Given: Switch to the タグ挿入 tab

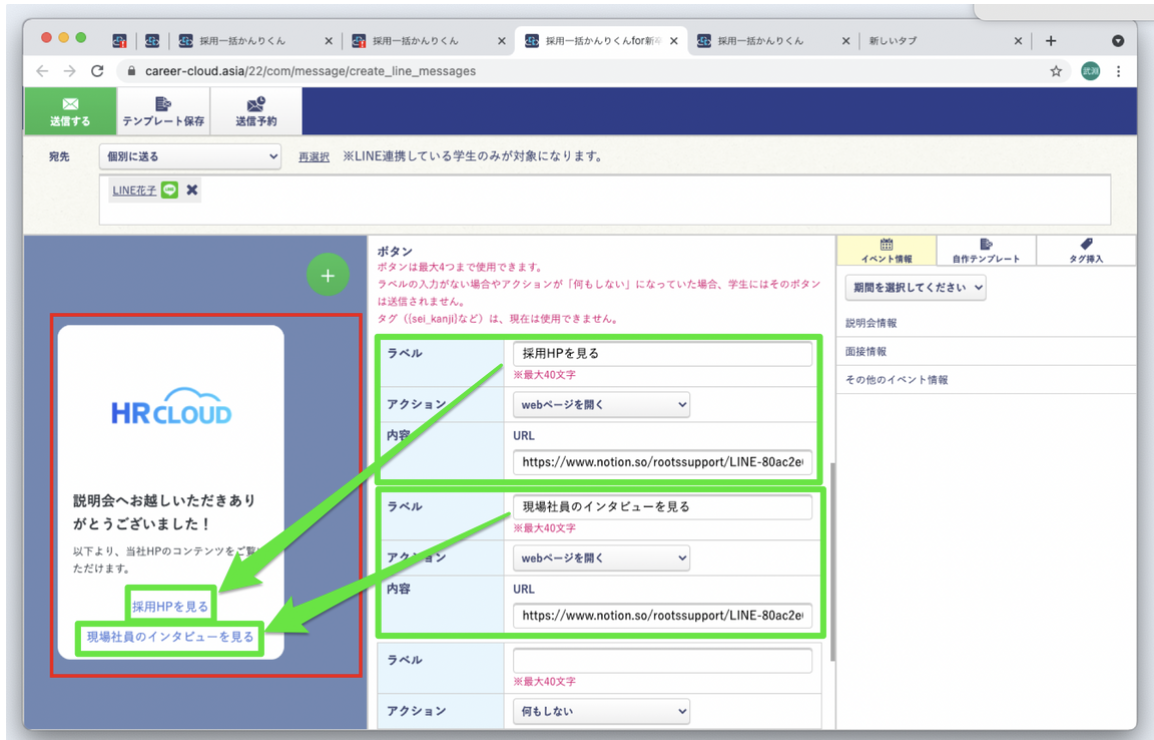Looking at the screenshot, I should pos(1086,250).
